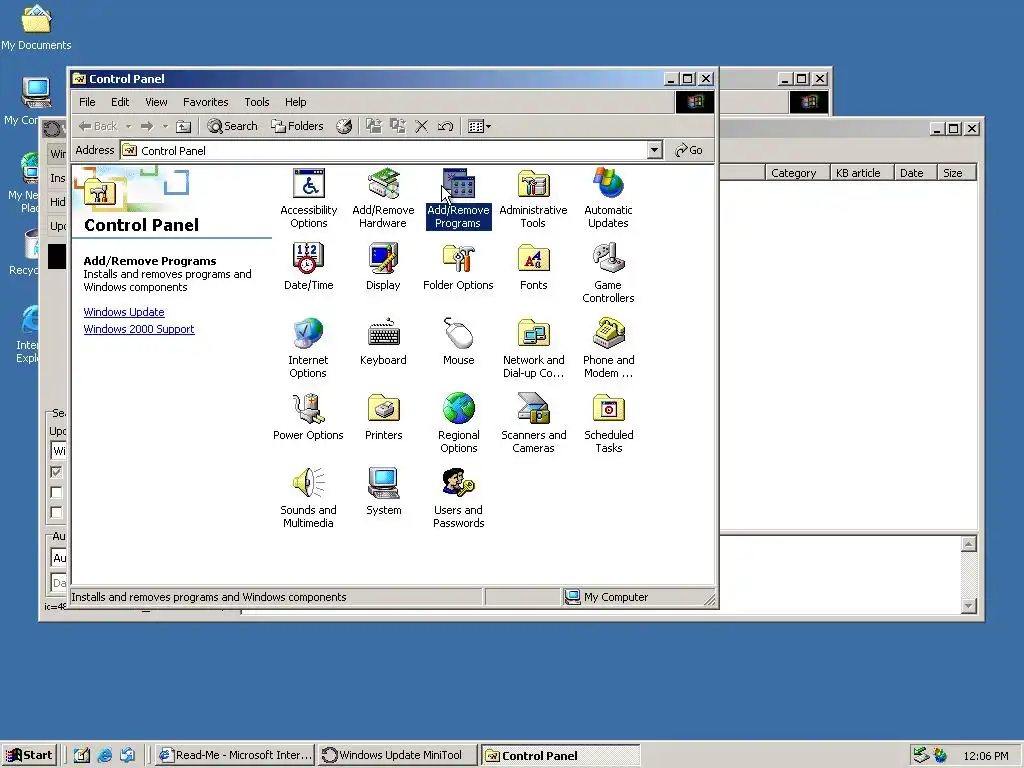The width and height of the screenshot is (1024, 768).
Task: Launch Outlook Express from quick launch
Action: 127,755
